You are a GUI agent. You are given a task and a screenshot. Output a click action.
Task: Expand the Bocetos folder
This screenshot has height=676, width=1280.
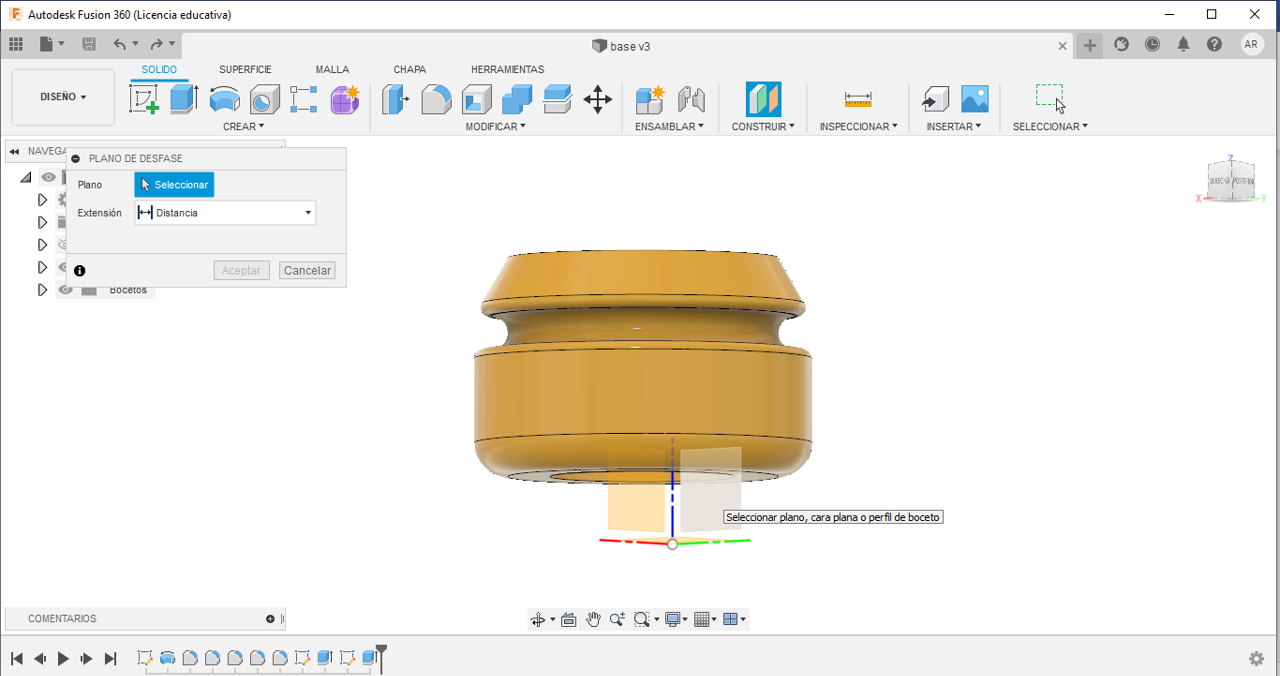click(42, 290)
